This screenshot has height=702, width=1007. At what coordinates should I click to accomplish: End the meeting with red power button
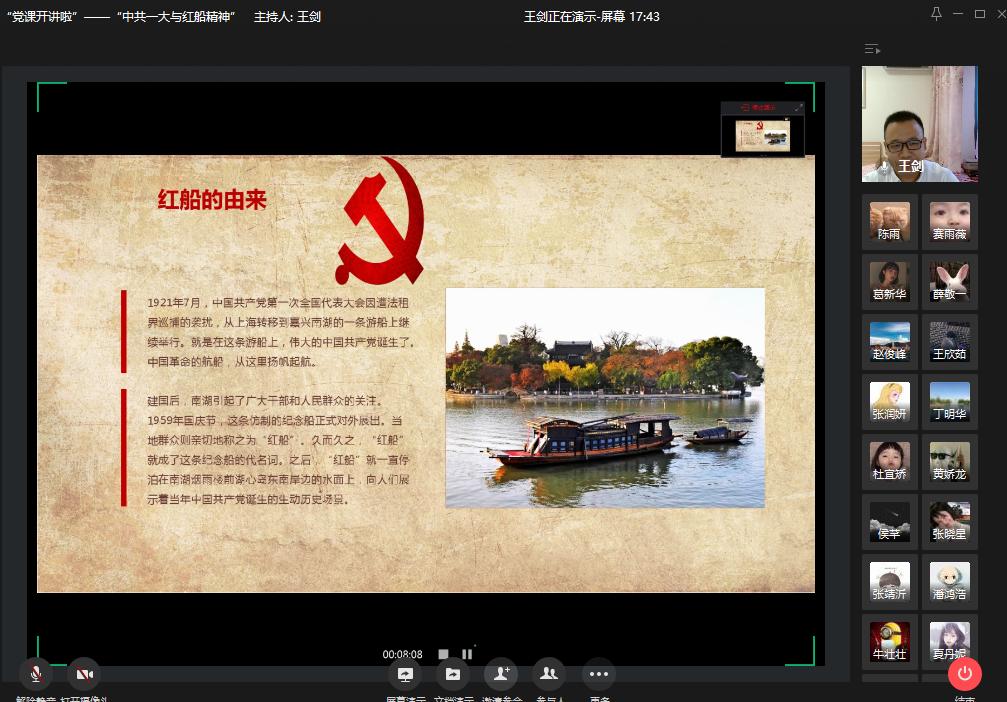coord(964,674)
